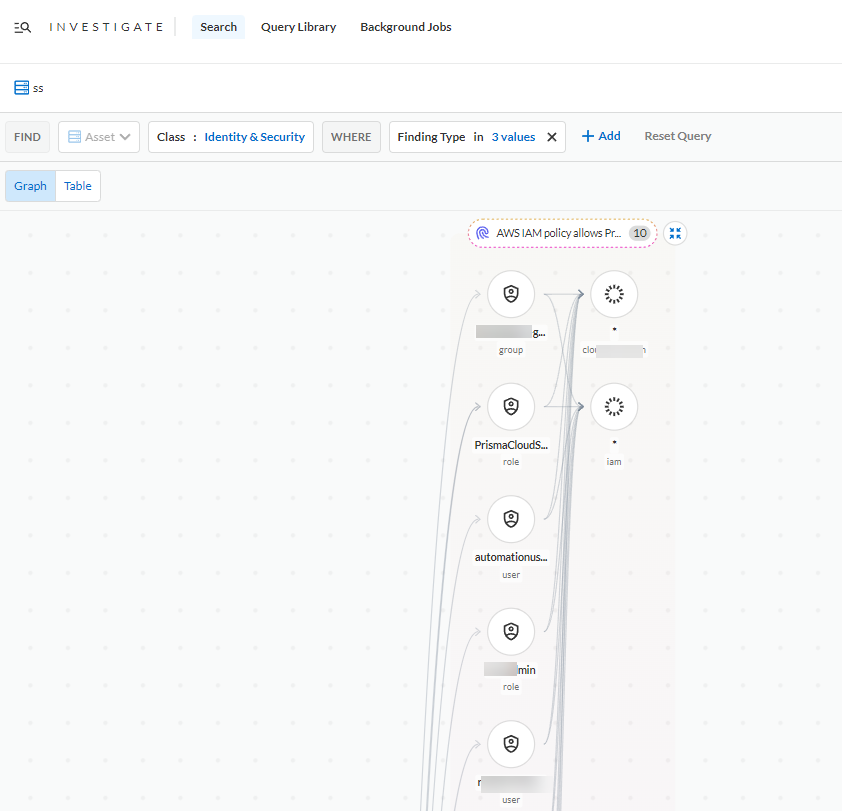Click the count badge showing 10

pyautogui.click(x=640, y=233)
